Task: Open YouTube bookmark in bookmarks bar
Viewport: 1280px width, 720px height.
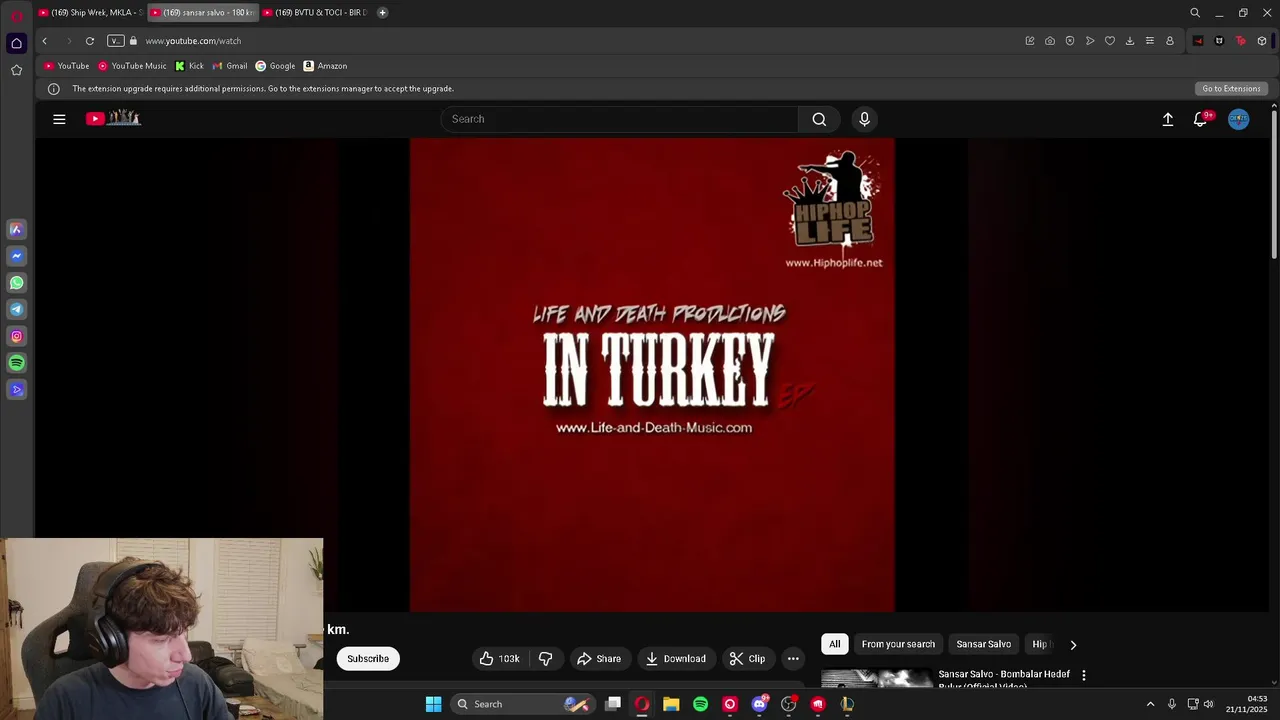Action: [66, 66]
